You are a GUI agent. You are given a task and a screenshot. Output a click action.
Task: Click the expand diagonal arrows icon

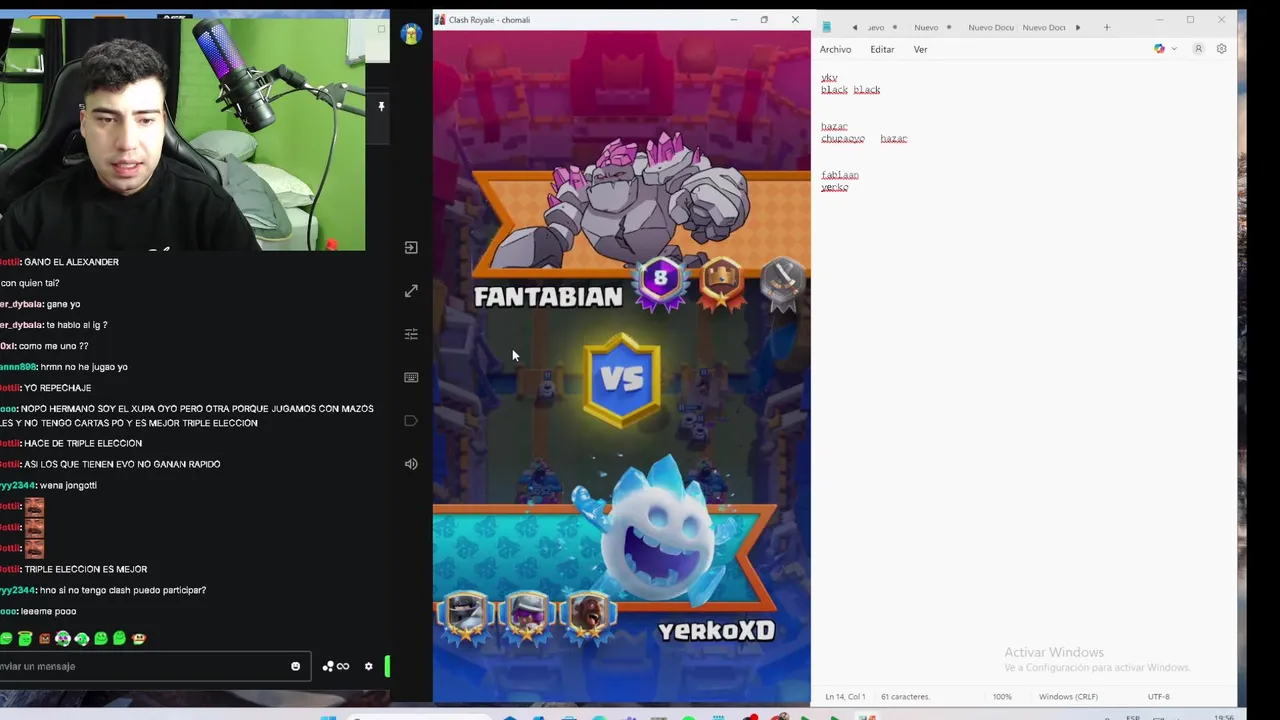pos(411,291)
